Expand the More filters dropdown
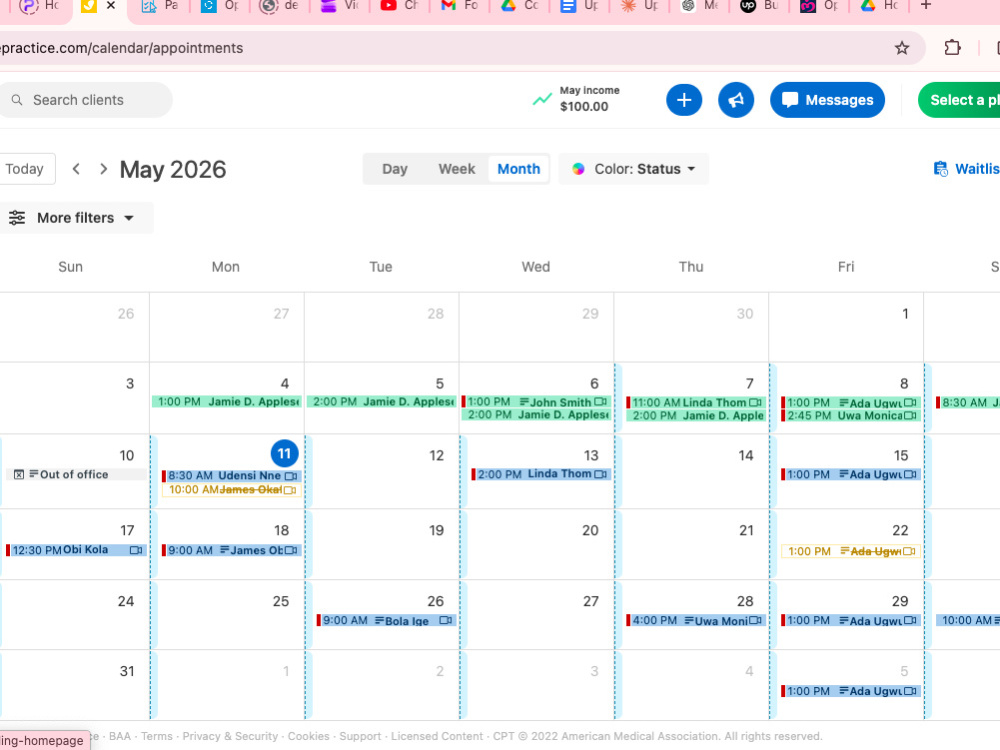 [76, 218]
